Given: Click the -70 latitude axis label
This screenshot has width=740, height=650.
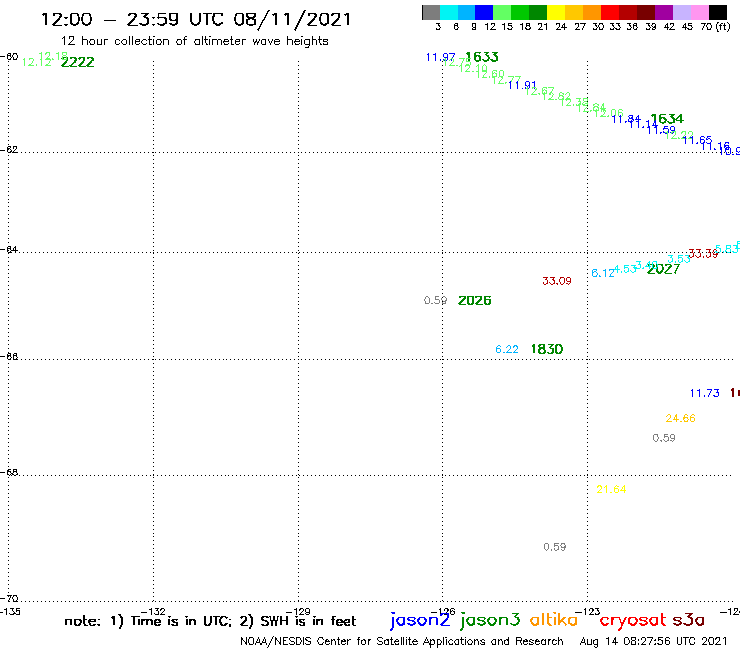Looking at the screenshot, I should coord(9,599).
